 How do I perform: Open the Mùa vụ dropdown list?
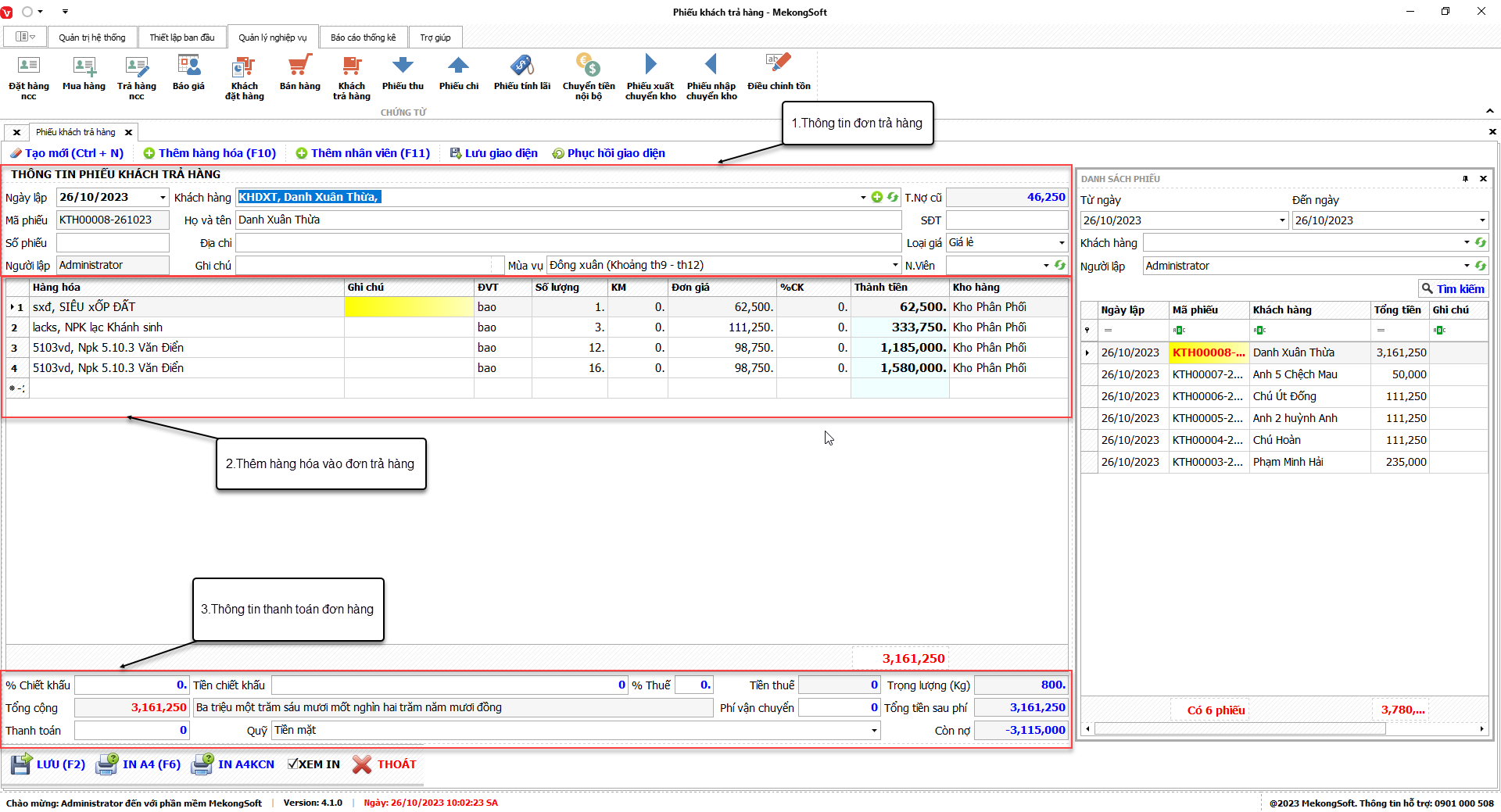895,266
